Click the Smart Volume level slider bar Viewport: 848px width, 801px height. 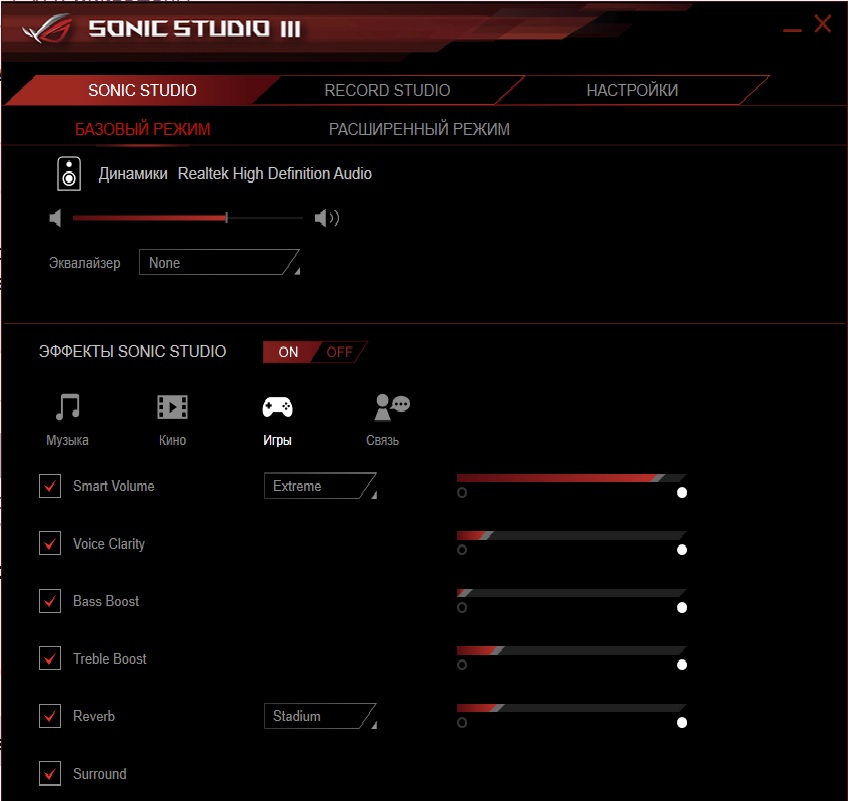[x=572, y=478]
